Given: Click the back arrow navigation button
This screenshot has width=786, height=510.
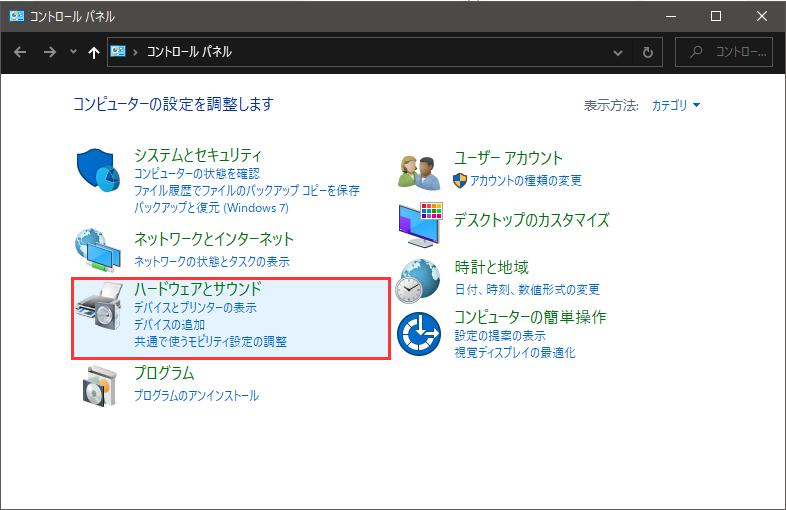Looking at the screenshot, I should point(20,52).
